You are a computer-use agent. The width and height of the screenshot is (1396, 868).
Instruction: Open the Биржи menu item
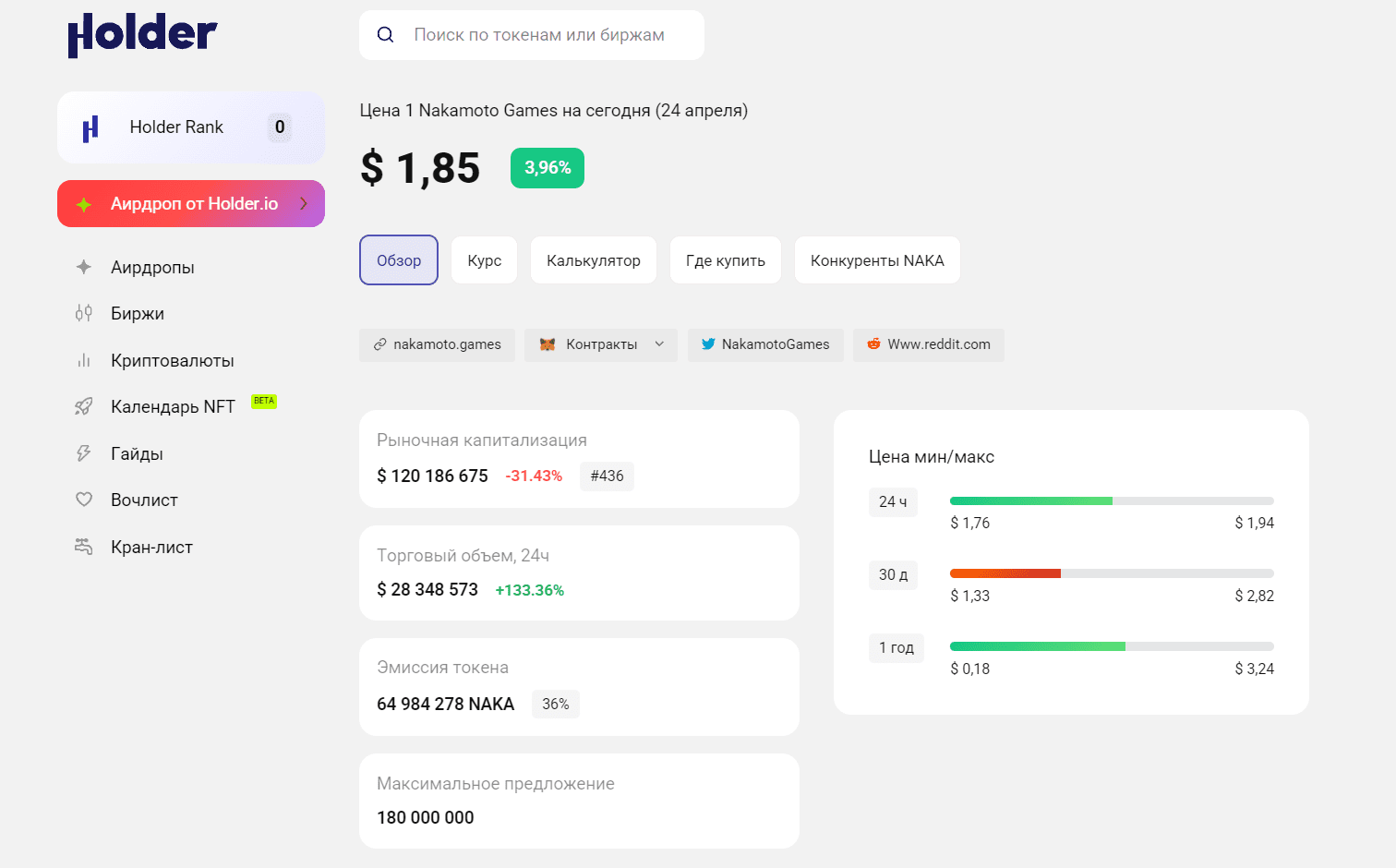pyautogui.click(x=138, y=313)
